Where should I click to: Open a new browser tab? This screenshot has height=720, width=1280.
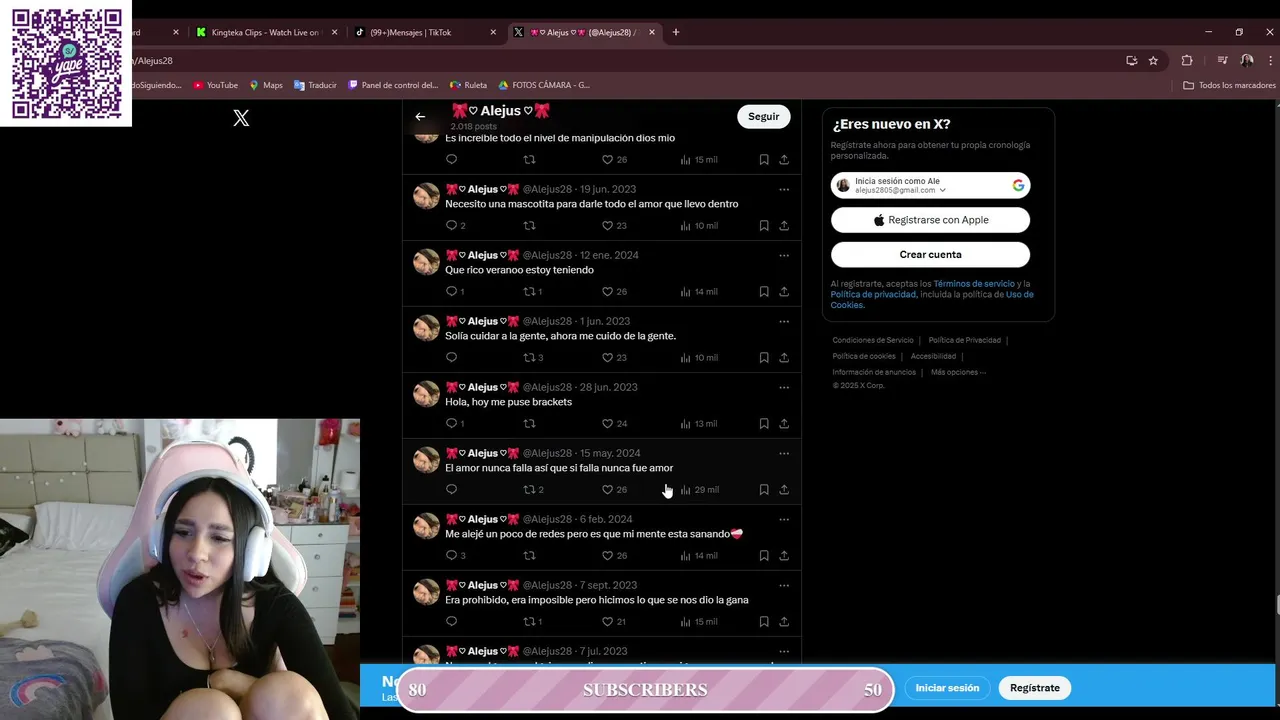tap(676, 32)
